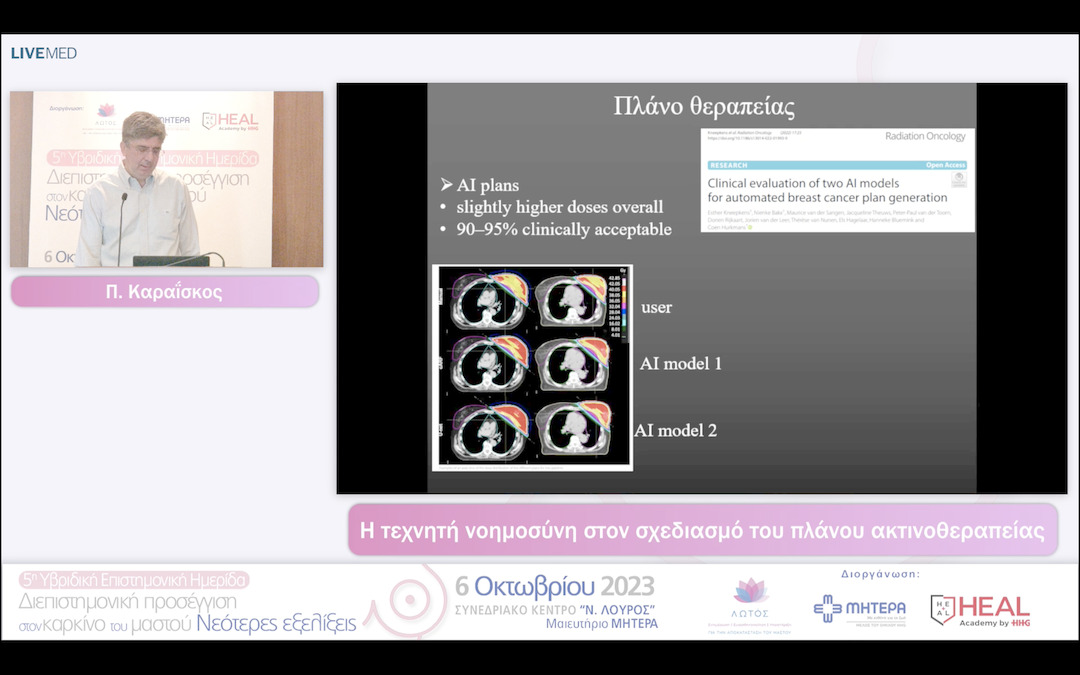Click the speaker name label Π. Καραΐσκος
The height and width of the screenshot is (675, 1080).
point(165,292)
